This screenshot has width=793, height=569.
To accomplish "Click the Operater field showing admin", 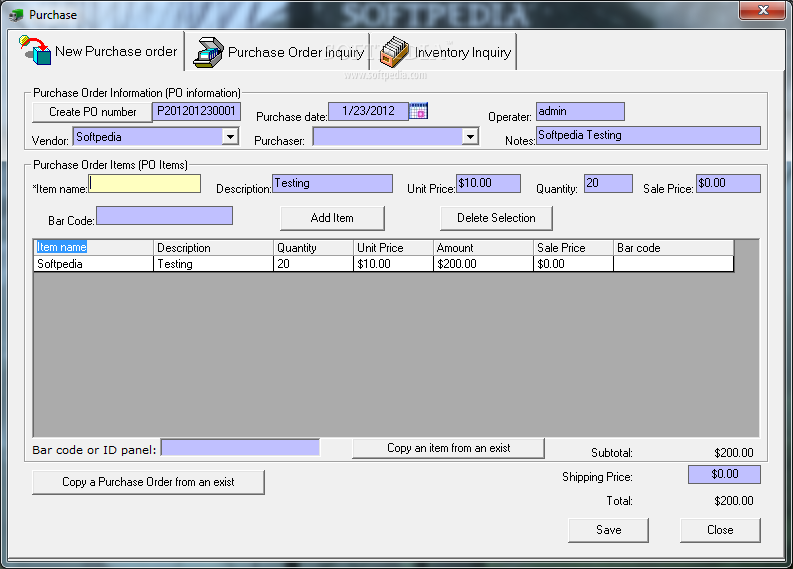I will [580, 111].
